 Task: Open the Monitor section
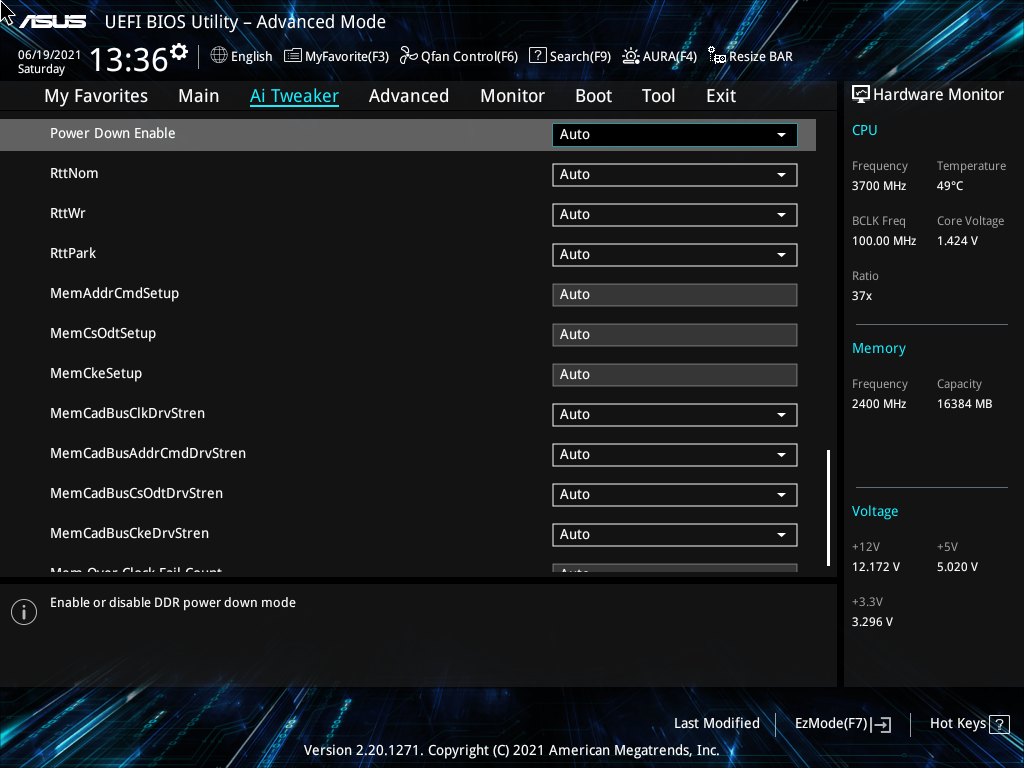512,95
